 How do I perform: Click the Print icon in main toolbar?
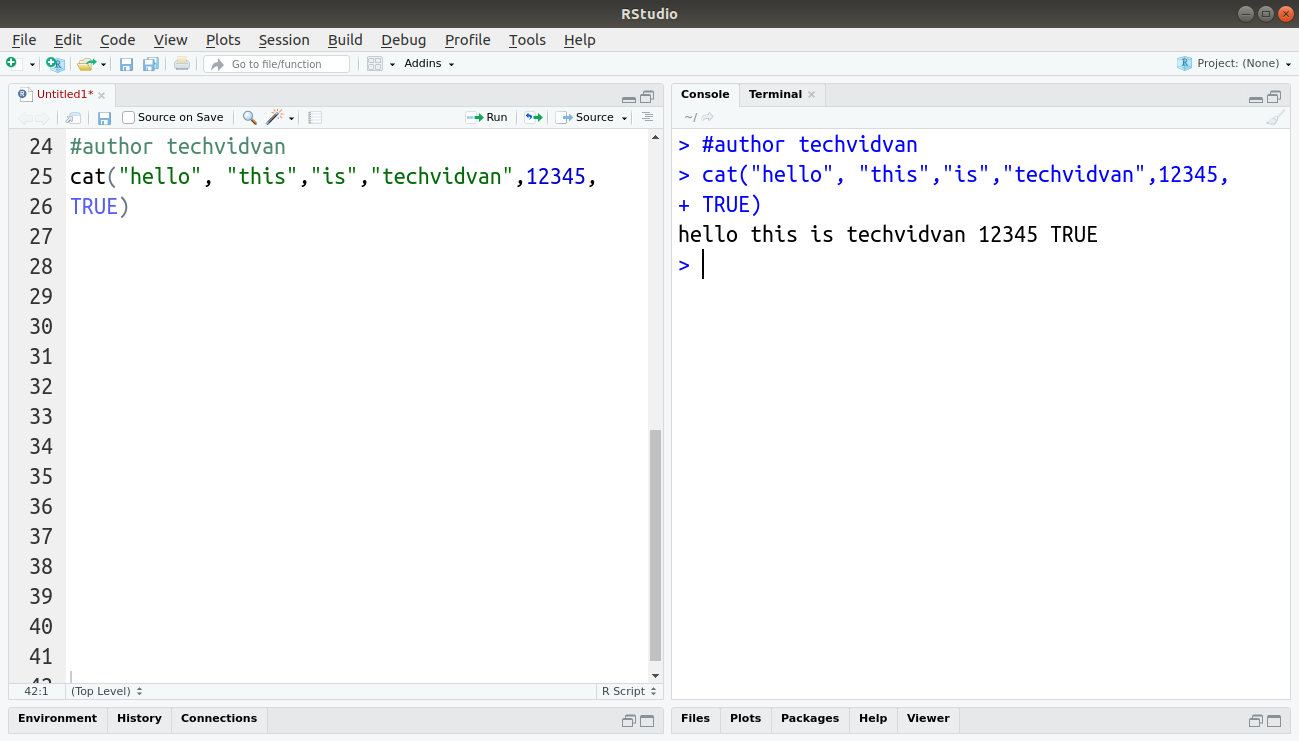[181, 64]
